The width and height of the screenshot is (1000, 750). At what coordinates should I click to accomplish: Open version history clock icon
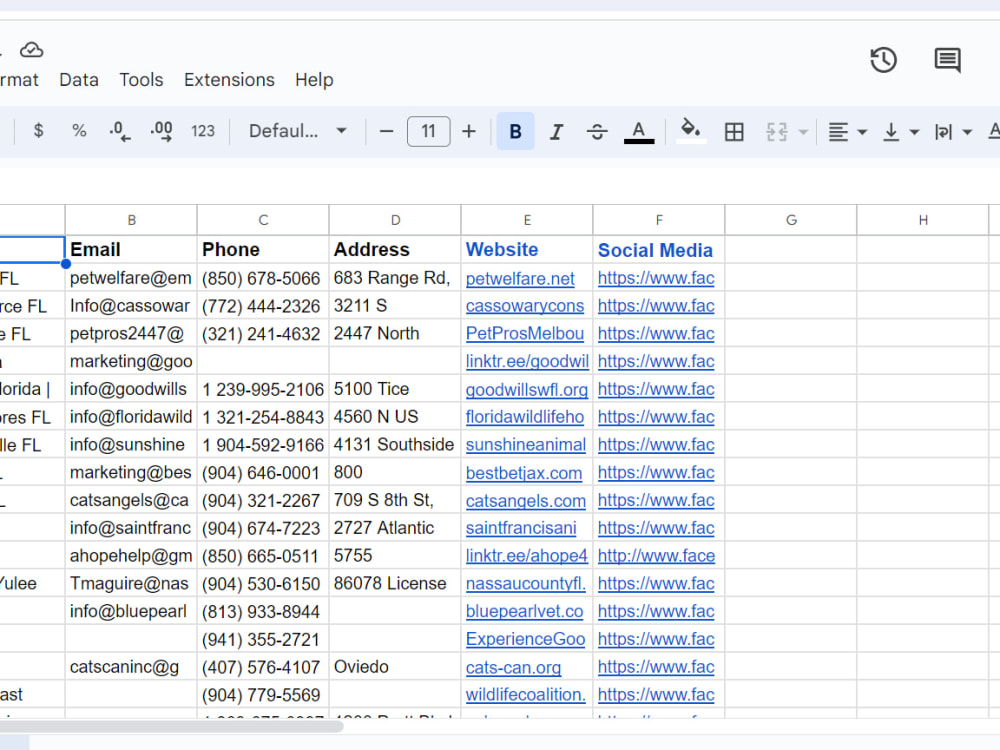883,60
